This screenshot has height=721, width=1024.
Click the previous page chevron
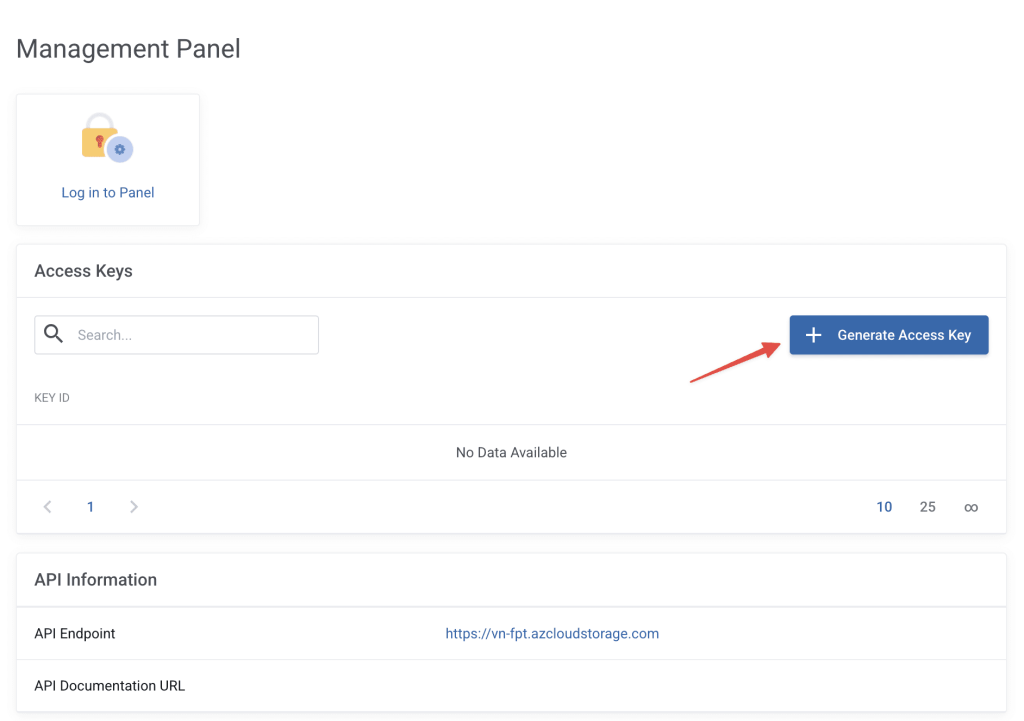[x=47, y=507]
